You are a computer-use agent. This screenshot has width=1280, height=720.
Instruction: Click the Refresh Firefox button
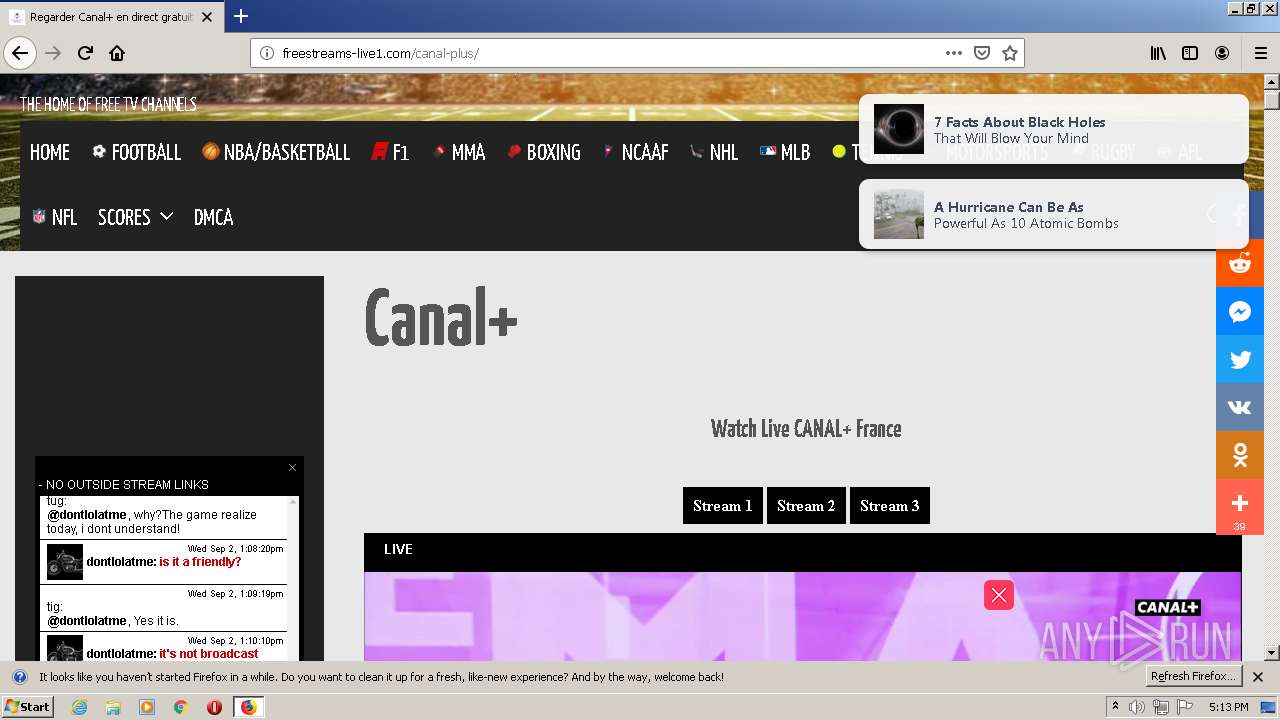tap(1193, 677)
